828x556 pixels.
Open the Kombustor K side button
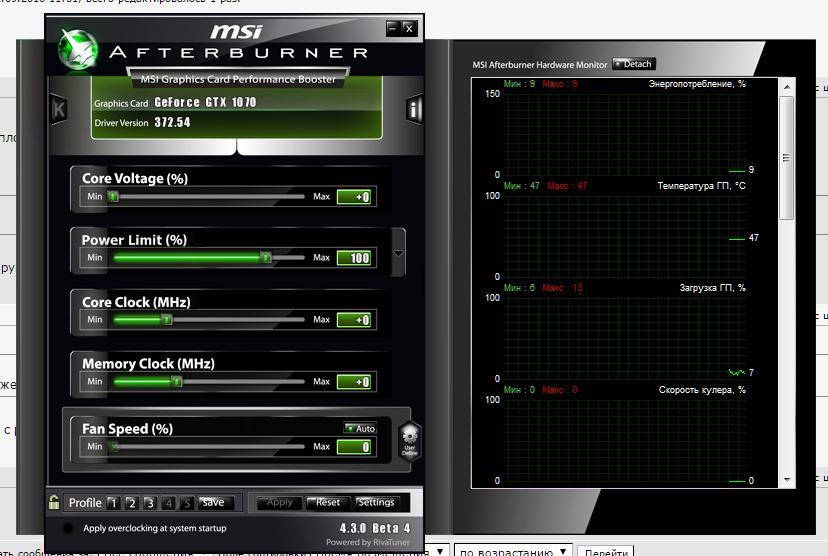pyautogui.click(x=59, y=109)
